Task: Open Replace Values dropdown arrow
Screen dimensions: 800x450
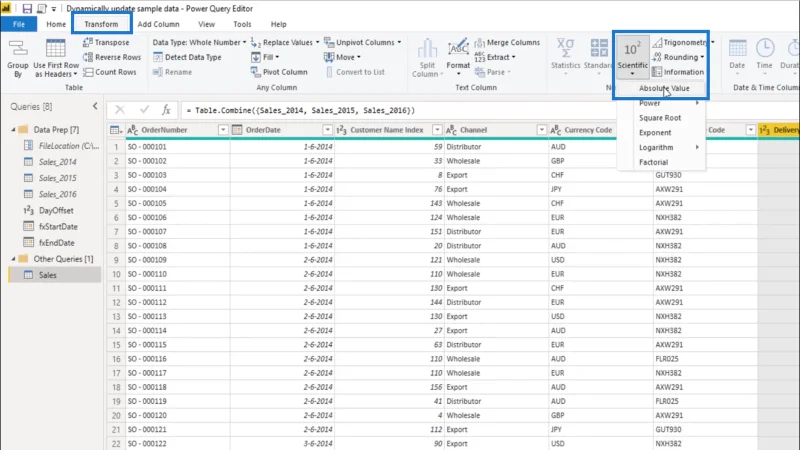Action: [x=317, y=42]
